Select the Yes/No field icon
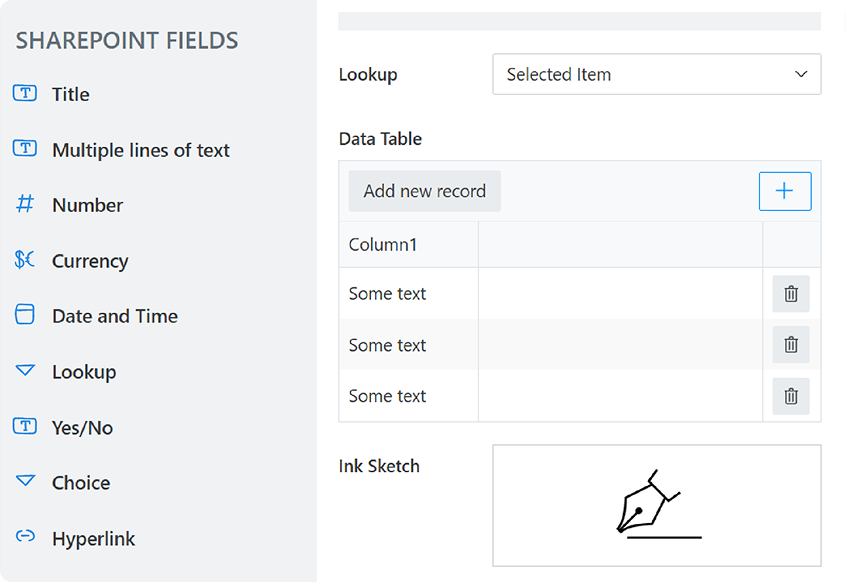Screen dimensions: 846x582 [x=26, y=427]
